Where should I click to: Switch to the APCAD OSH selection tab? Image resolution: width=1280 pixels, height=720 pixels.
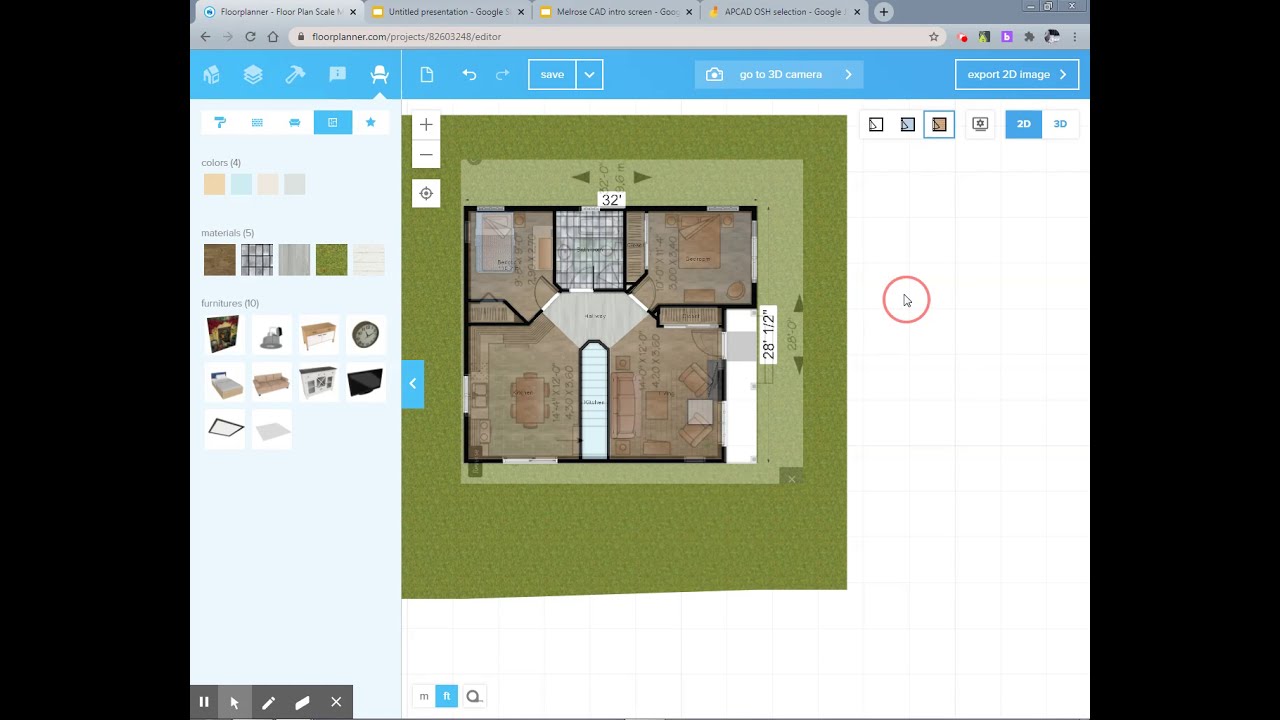786,12
